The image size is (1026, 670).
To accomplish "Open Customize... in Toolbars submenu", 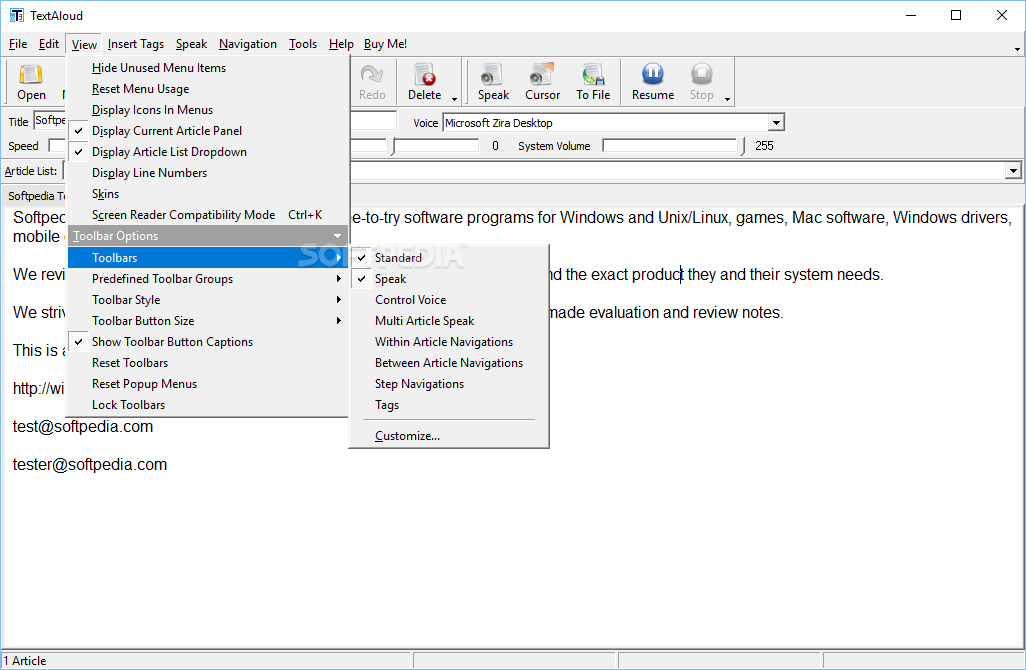I will [449, 436].
